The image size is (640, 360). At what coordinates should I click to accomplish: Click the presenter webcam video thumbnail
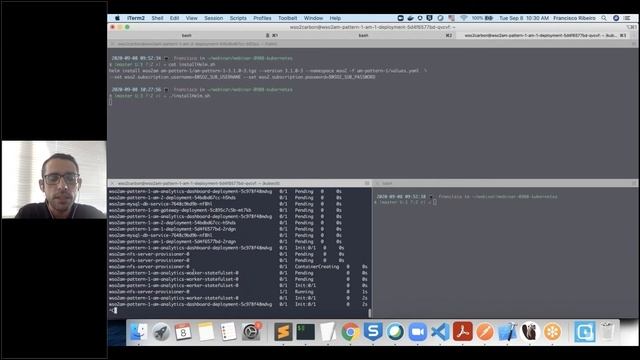(x=54, y=180)
